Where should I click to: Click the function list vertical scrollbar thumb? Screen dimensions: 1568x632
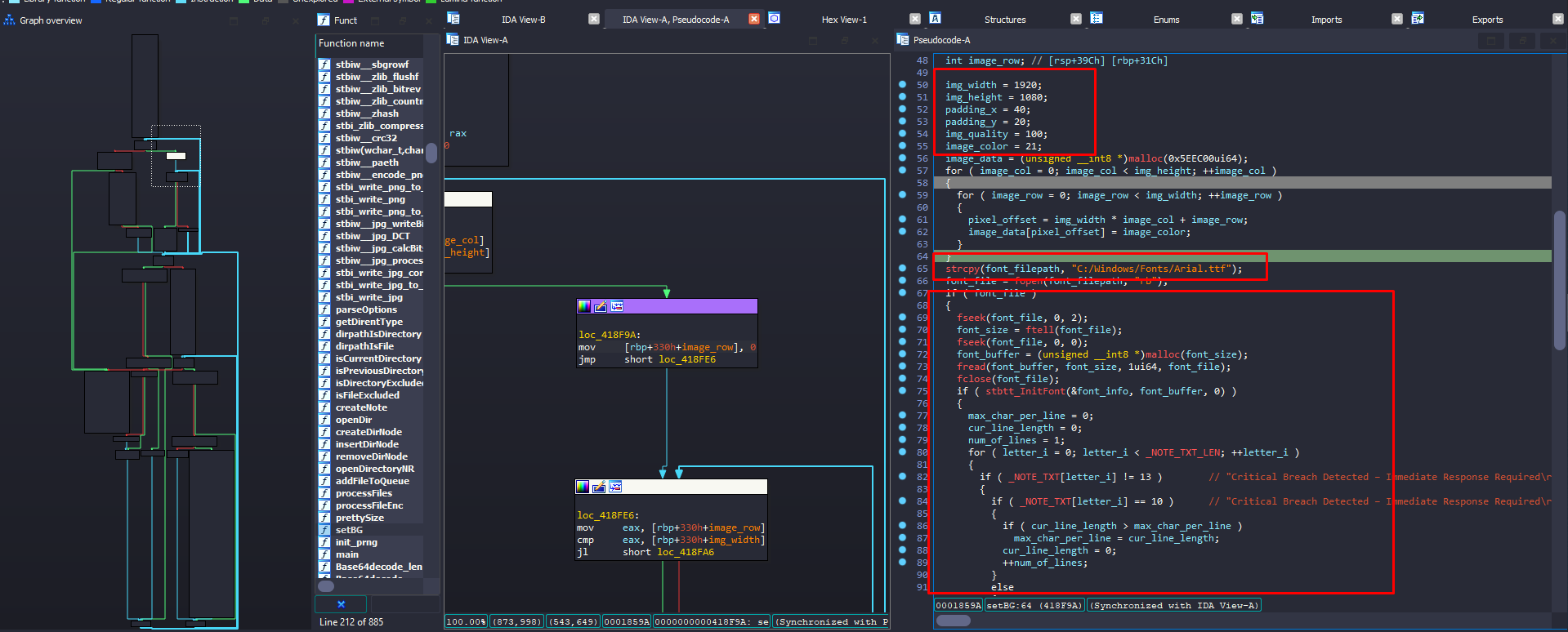click(431, 154)
